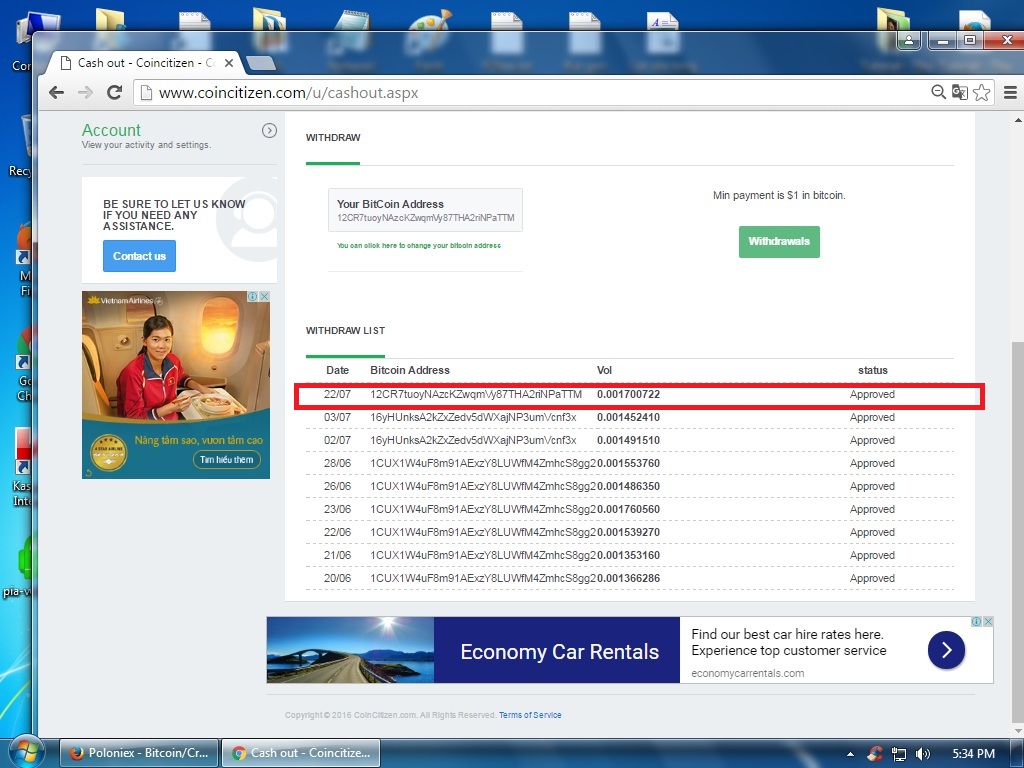Click the speaker volume tray icon
The image size is (1024, 768).
click(922, 754)
